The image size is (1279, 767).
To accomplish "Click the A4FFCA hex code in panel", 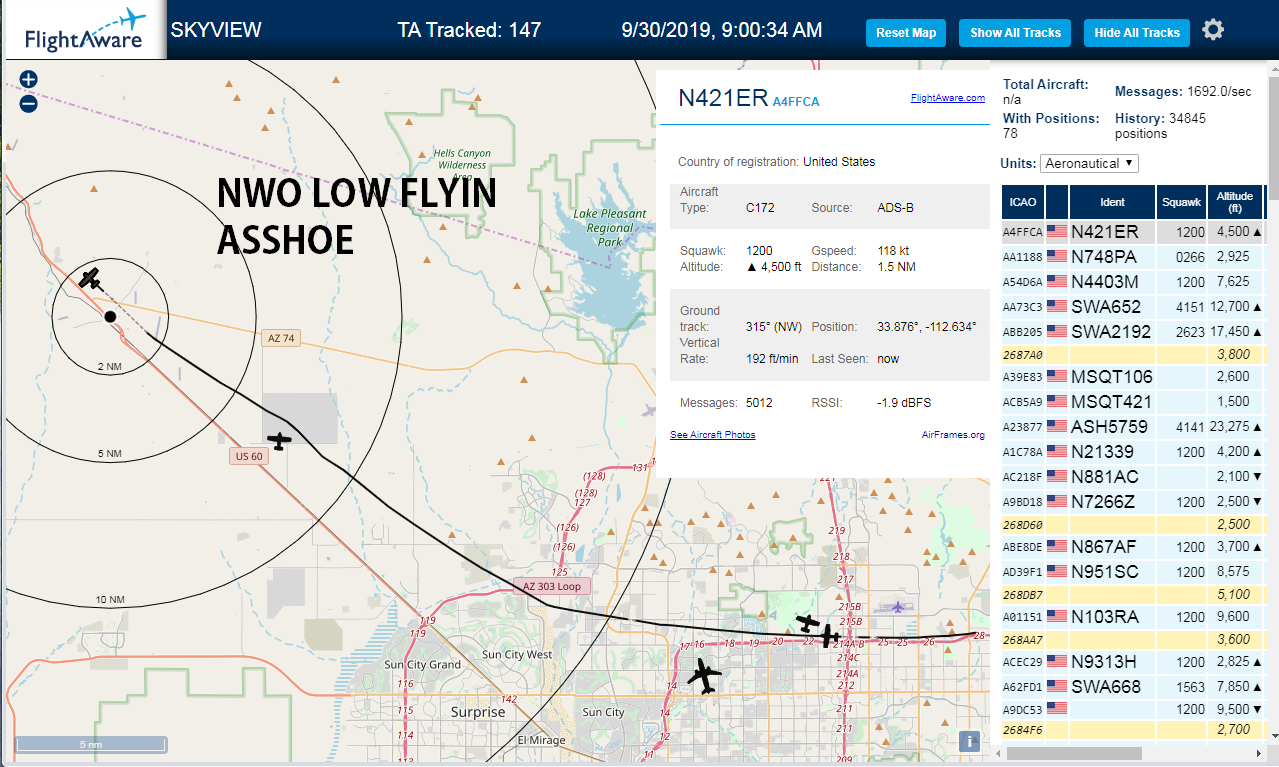I will pos(796,101).
